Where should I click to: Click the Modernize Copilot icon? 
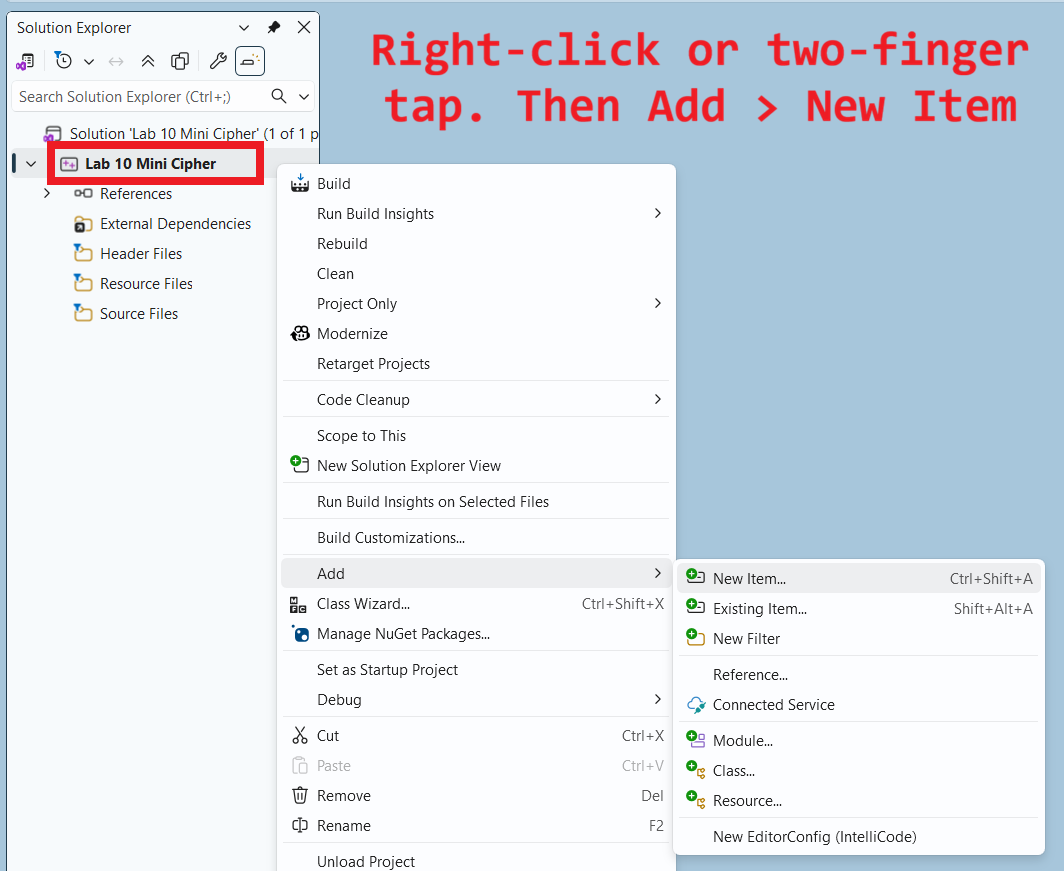click(x=299, y=334)
